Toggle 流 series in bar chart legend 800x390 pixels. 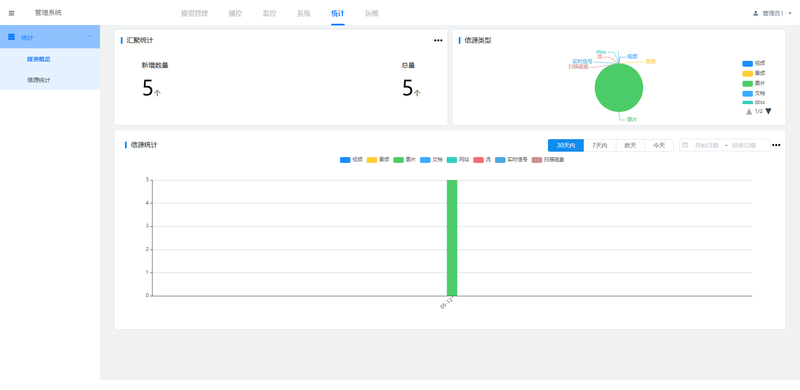(x=482, y=160)
